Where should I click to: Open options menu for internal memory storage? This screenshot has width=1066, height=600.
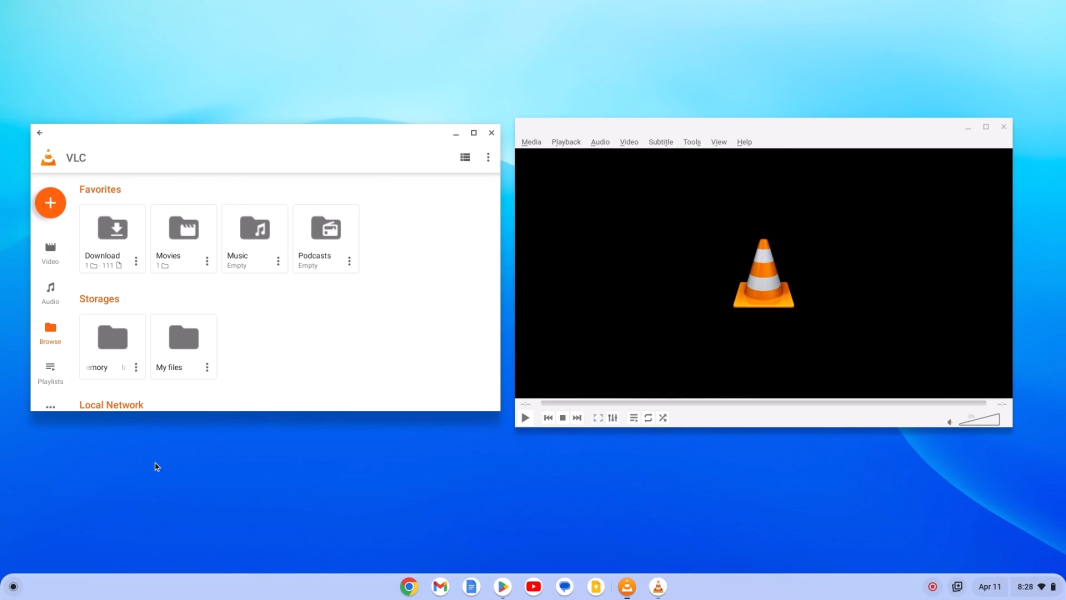click(x=136, y=367)
